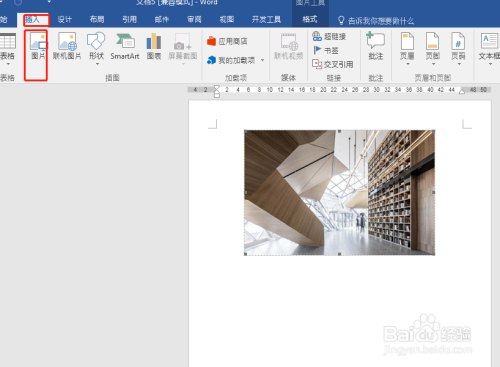Open 联机图片 online pictures tool
500x367 pixels.
click(67, 46)
